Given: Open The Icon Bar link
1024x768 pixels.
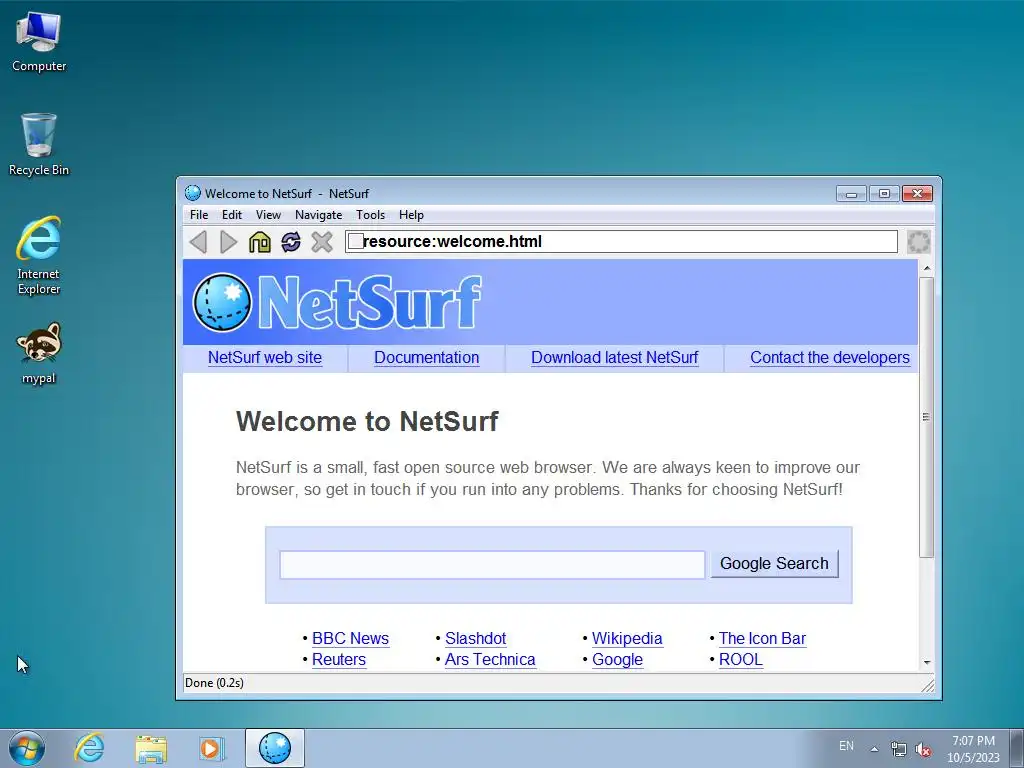Looking at the screenshot, I should 762,639.
